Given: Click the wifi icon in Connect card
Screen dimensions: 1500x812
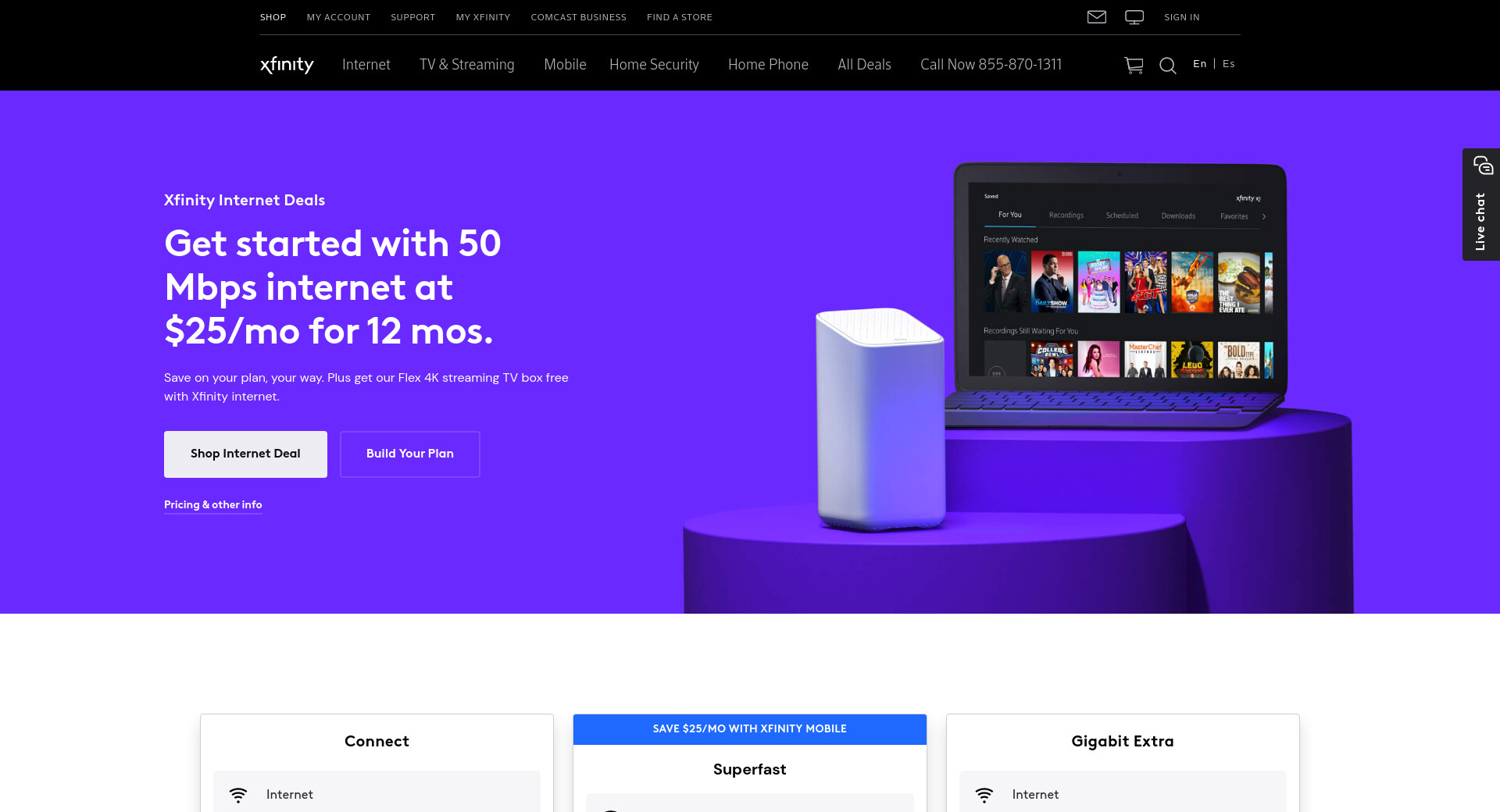Looking at the screenshot, I should pyautogui.click(x=238, y=795).
